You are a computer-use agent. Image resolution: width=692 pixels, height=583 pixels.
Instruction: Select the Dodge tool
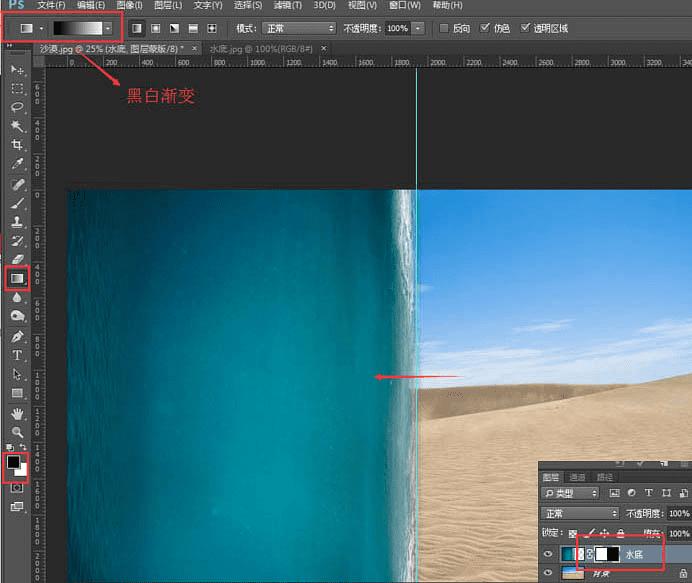point(17,316)
